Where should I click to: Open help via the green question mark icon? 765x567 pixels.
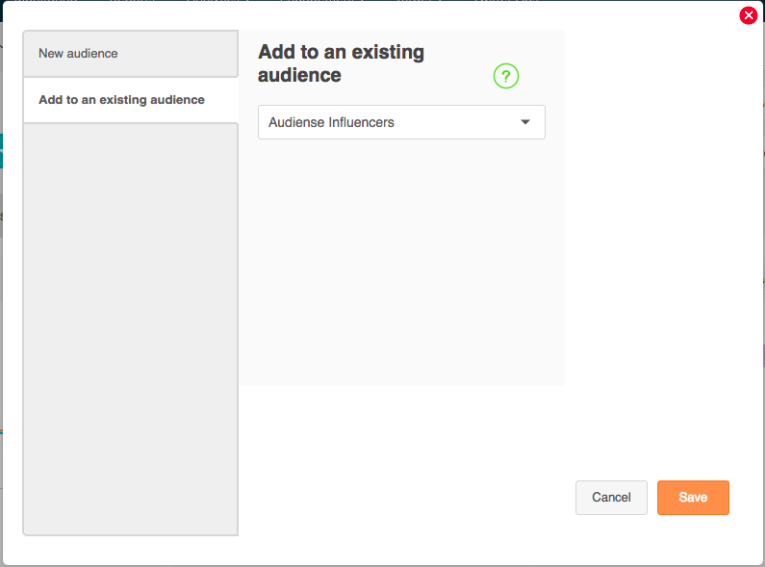[x=506, y=76]
